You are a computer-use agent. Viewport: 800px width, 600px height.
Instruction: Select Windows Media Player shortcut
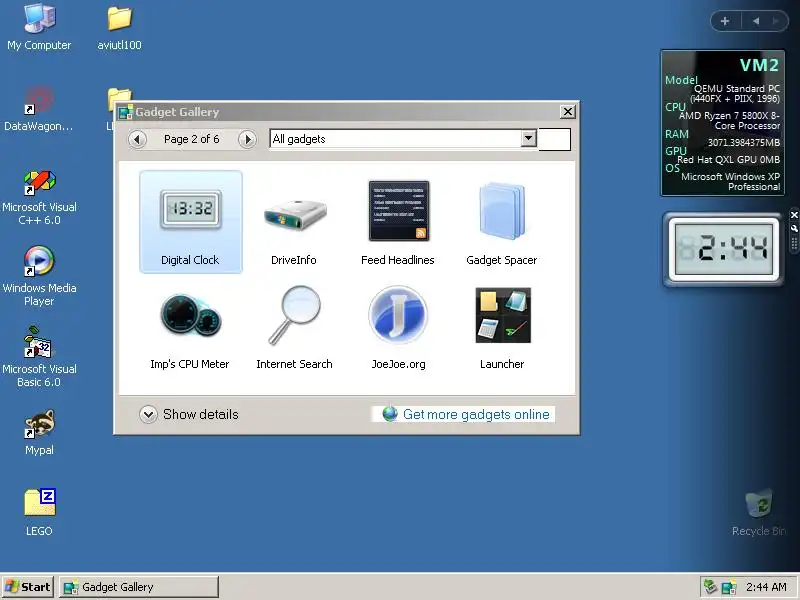(39, 276)
